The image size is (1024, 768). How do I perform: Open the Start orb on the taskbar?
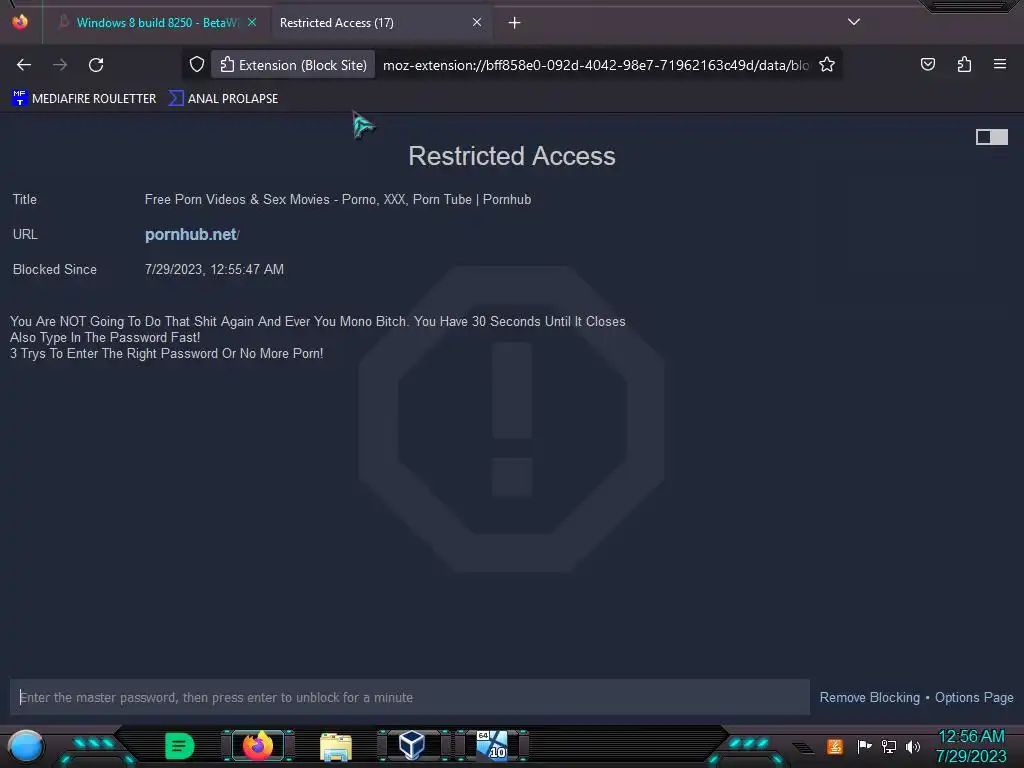pyautogui.click(x=26, y=746)
